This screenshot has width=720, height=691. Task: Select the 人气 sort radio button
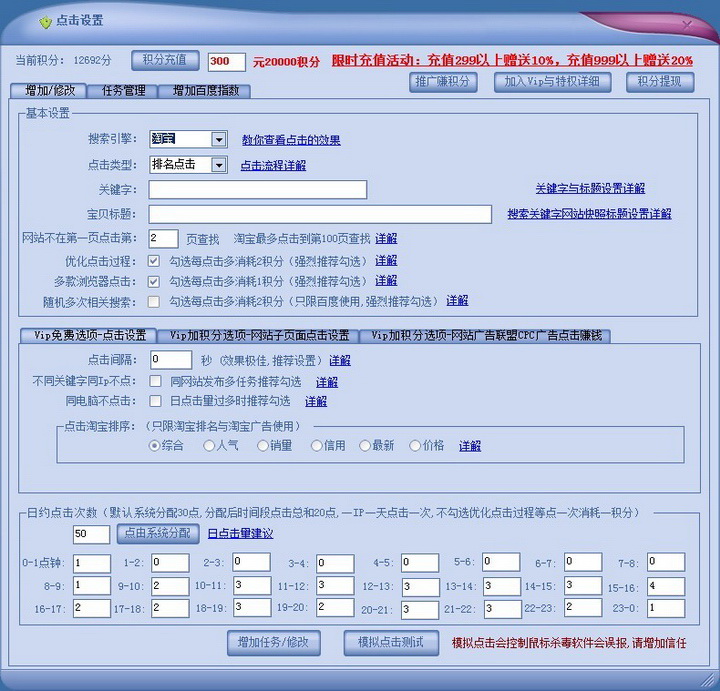[x=209, y=445]
